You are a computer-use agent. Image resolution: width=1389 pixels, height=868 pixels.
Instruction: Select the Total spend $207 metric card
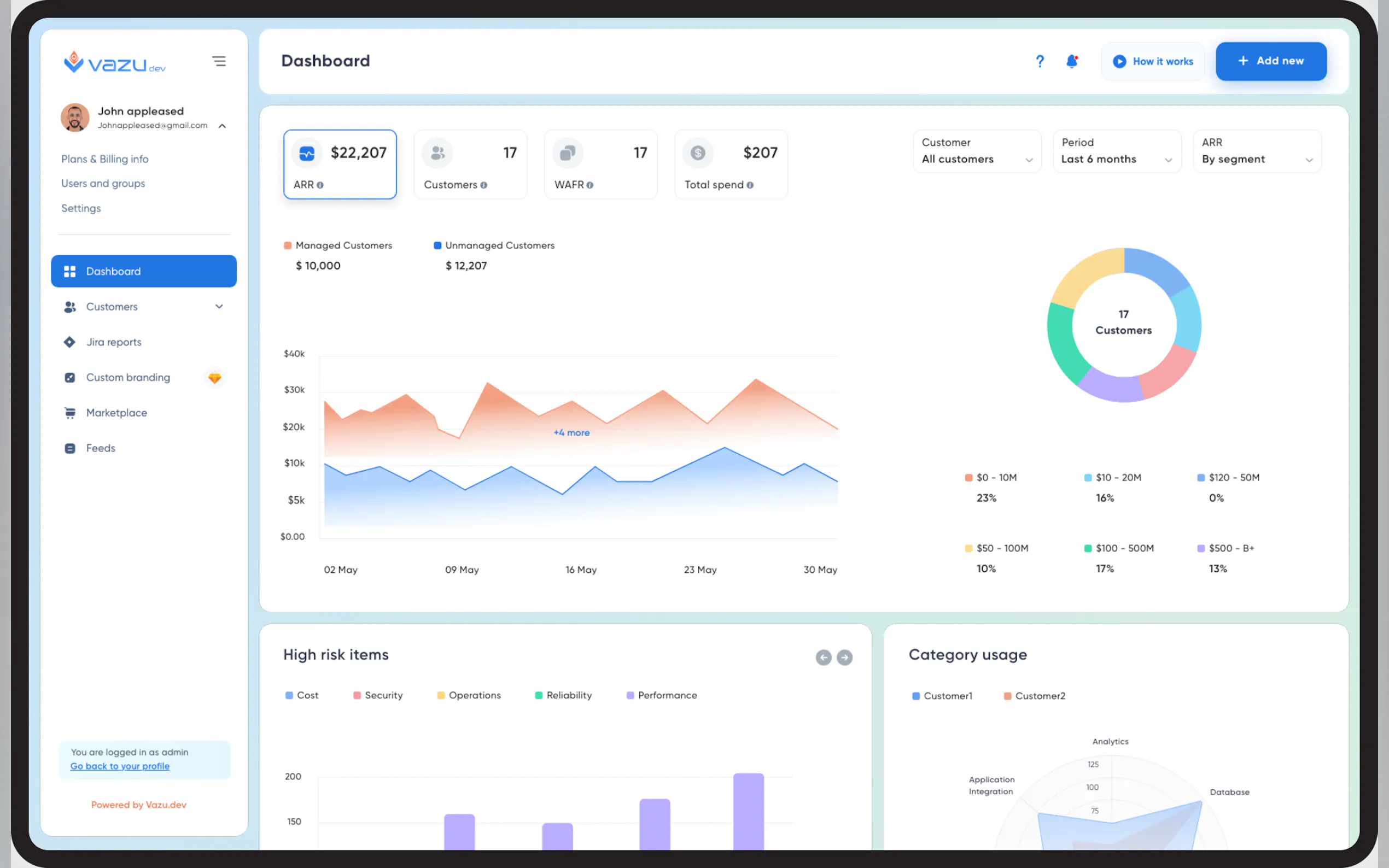click(731, 164)
